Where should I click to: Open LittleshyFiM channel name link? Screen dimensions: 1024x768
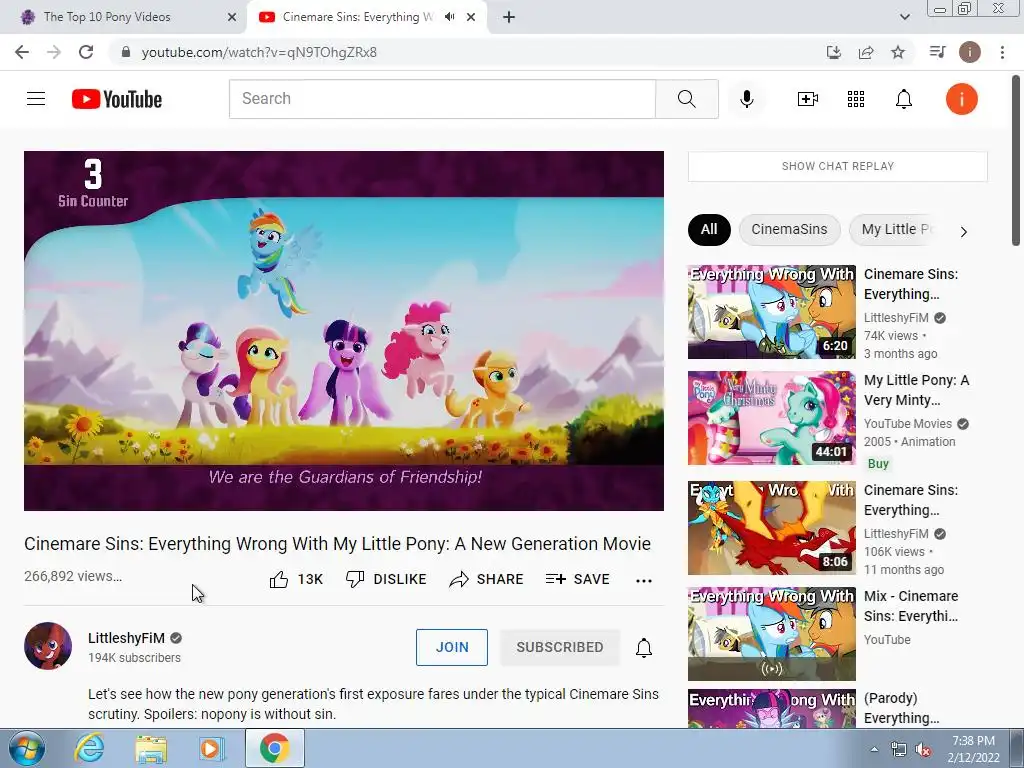(126, 638)
